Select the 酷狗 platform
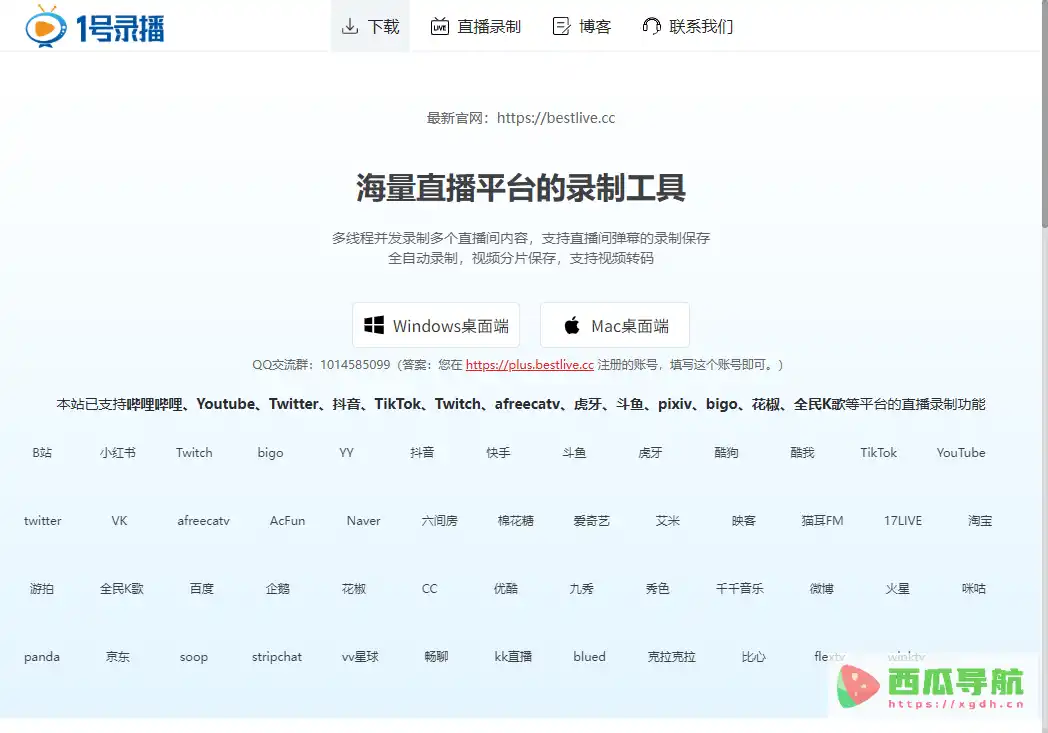 pos(727,452)
